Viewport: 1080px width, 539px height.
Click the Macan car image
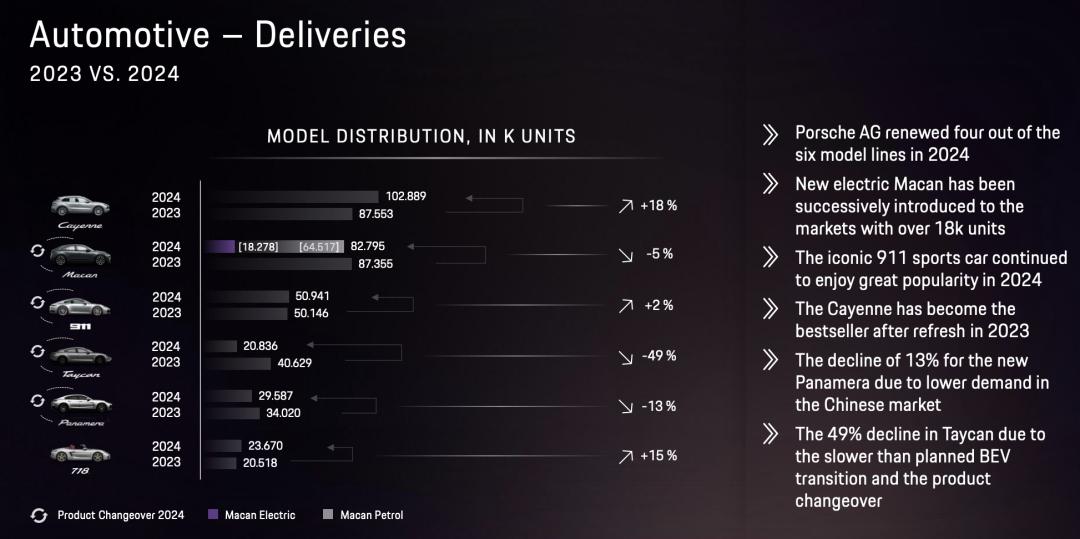pyautogui.click(x=80, y=255)
